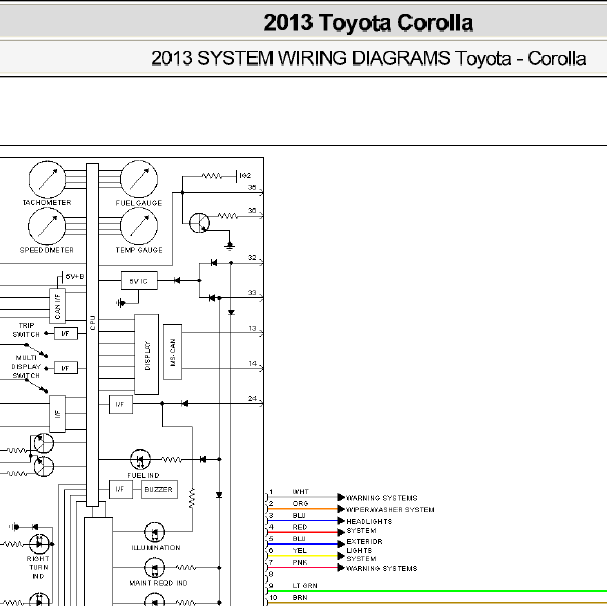Select the ILLUMINATION LED symbol

click(154, 532)
